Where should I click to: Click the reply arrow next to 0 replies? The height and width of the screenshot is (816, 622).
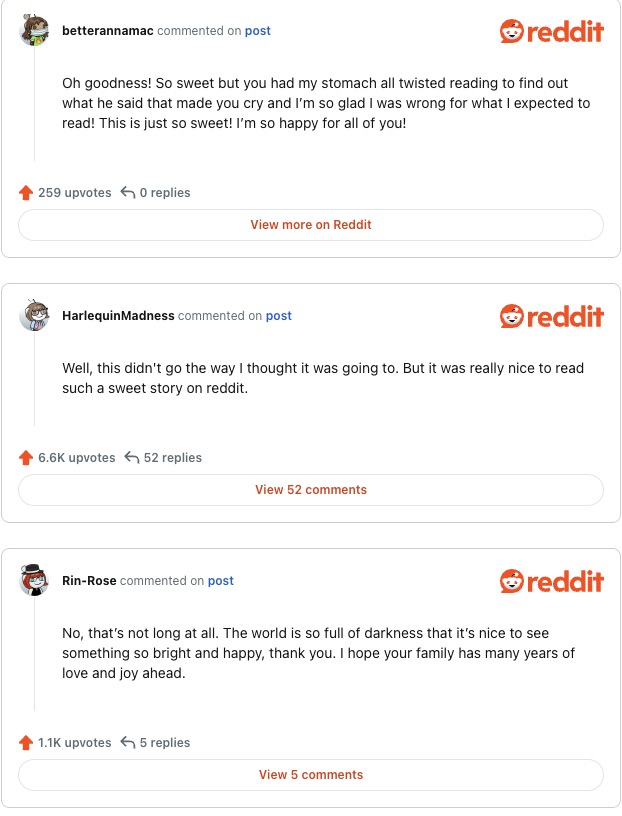128,193
